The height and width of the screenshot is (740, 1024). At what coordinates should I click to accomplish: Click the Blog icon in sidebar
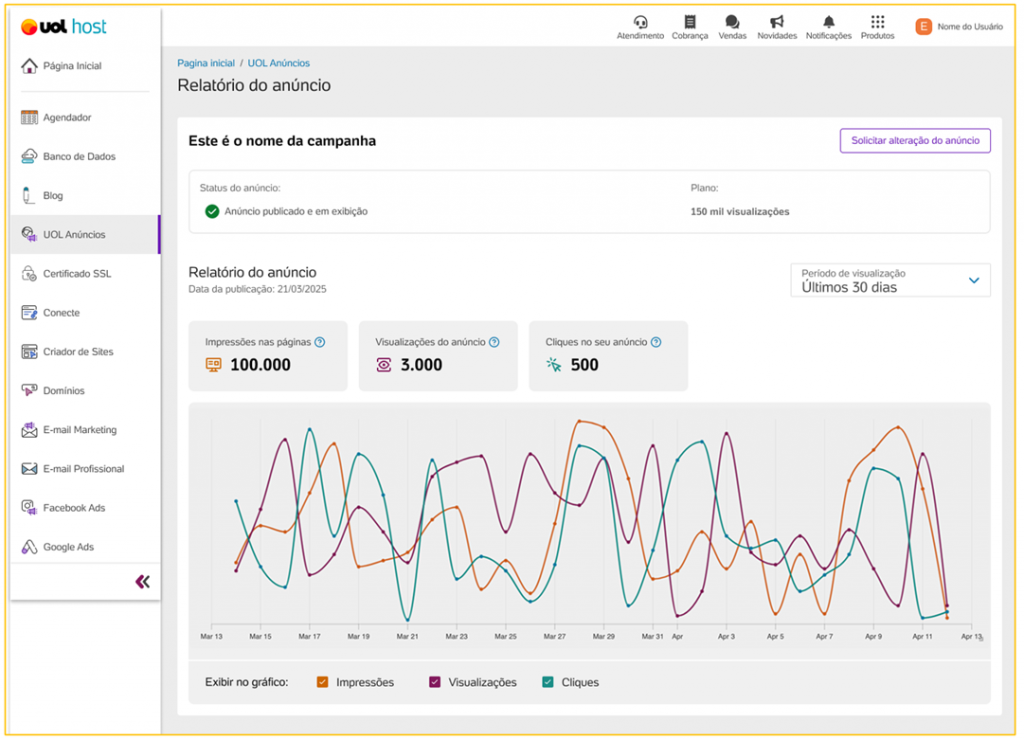click(x=27, y=195)
